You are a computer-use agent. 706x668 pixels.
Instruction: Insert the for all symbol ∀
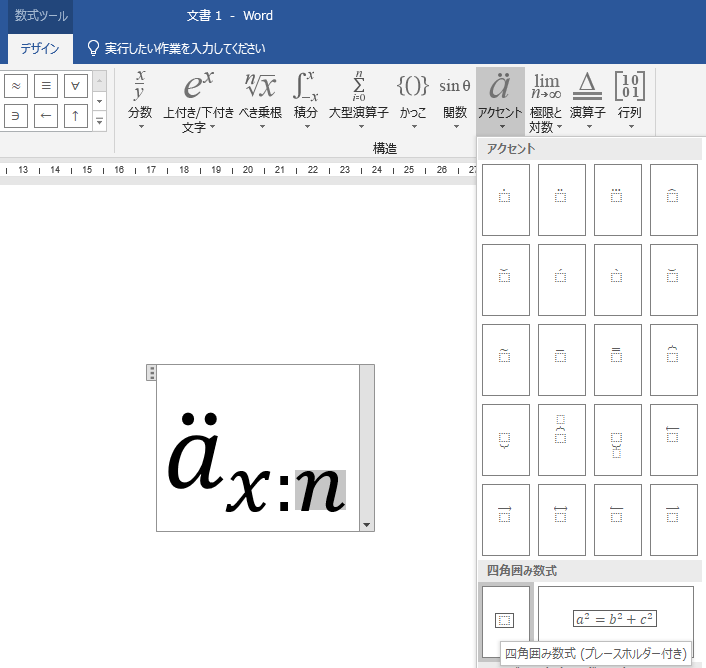tap(76, 86)
